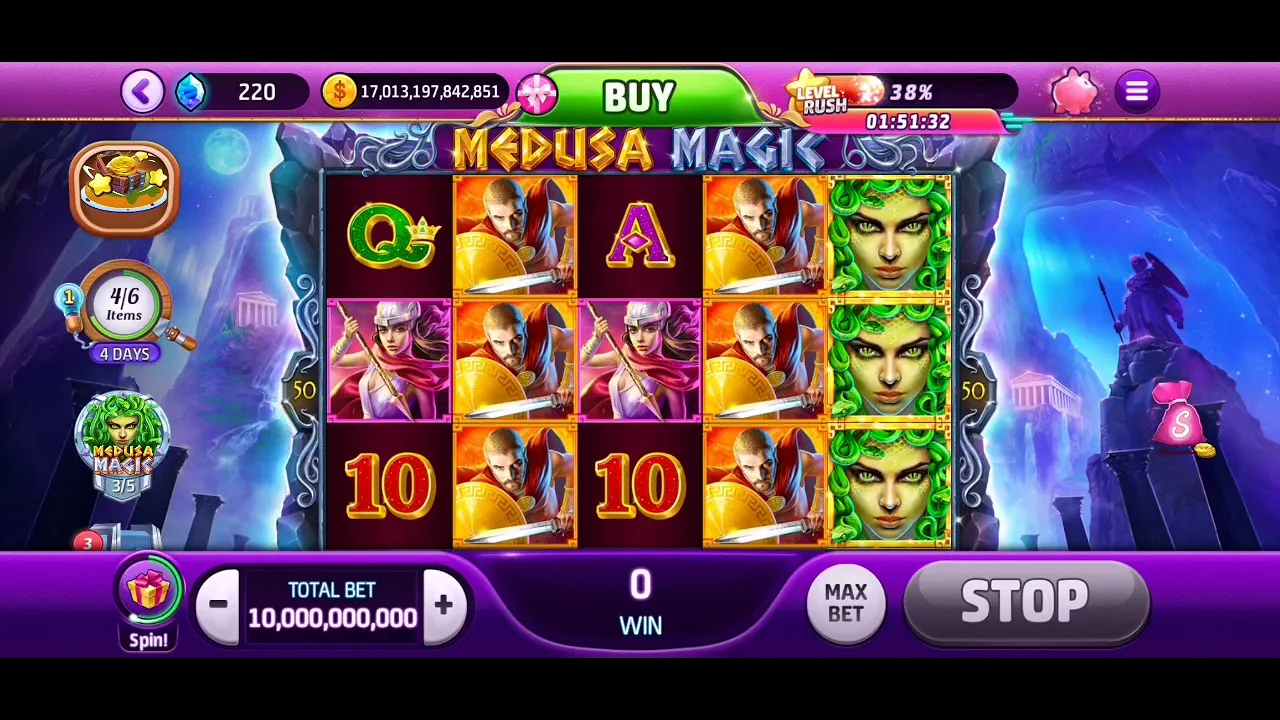Viewport: 1280px width, 720px height.
Task: Collect the pink money bag
Action: [x=1180, y=417]
